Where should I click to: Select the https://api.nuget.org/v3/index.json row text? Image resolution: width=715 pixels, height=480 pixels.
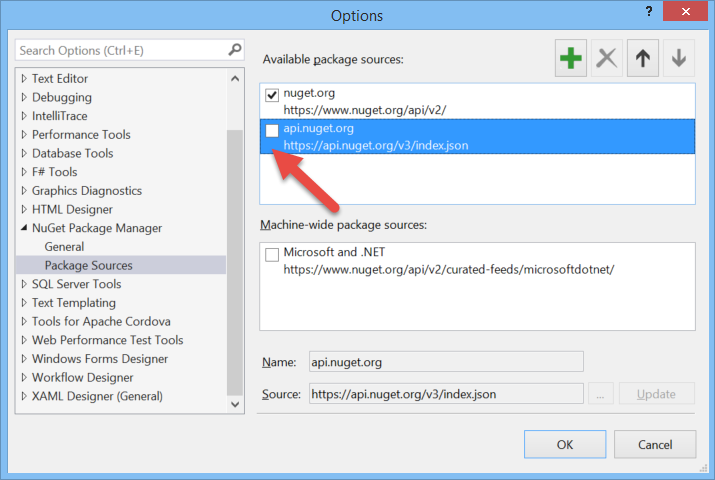point(376,145)
